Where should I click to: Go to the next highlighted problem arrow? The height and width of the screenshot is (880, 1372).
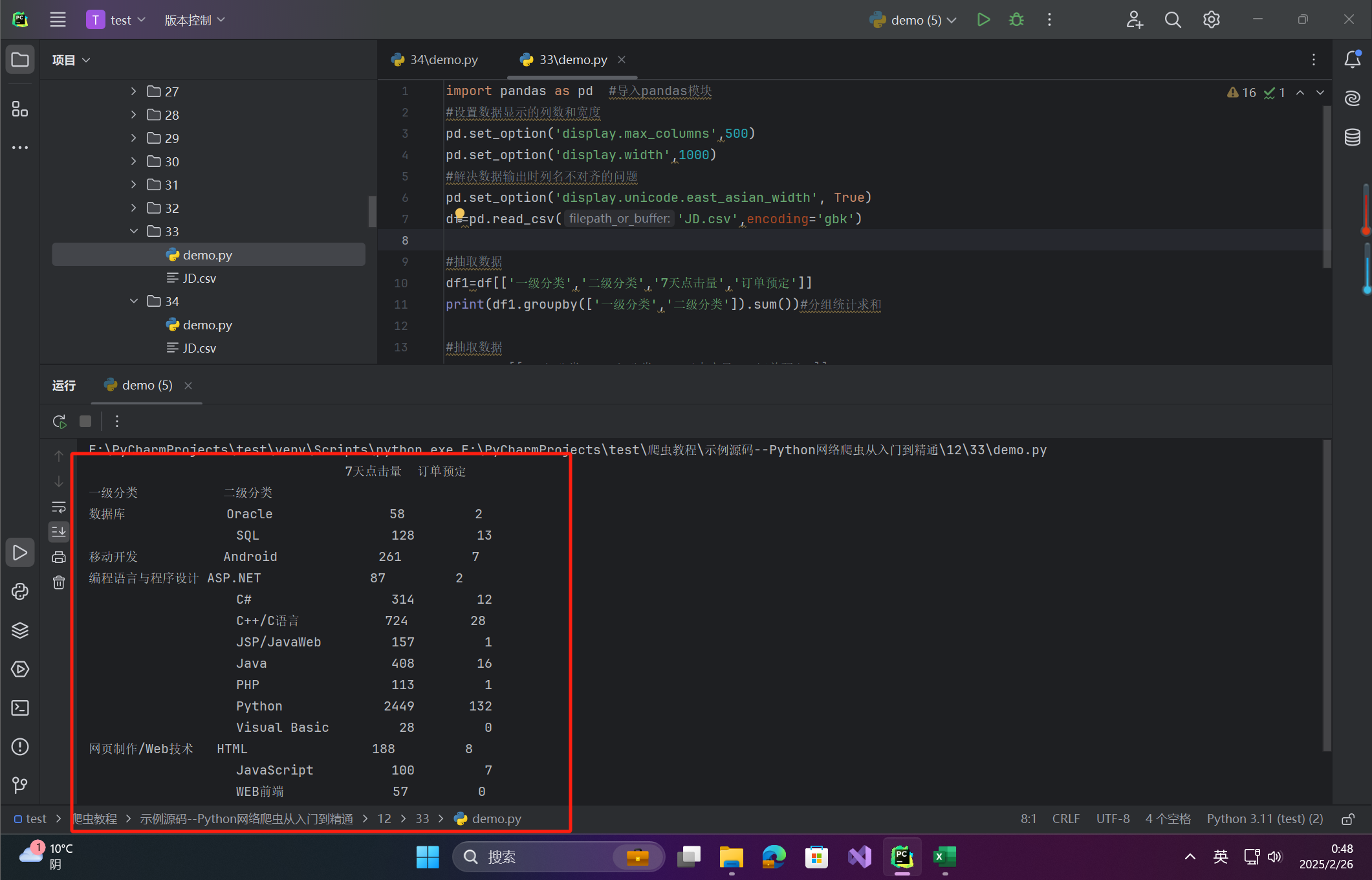[1320, 93]
